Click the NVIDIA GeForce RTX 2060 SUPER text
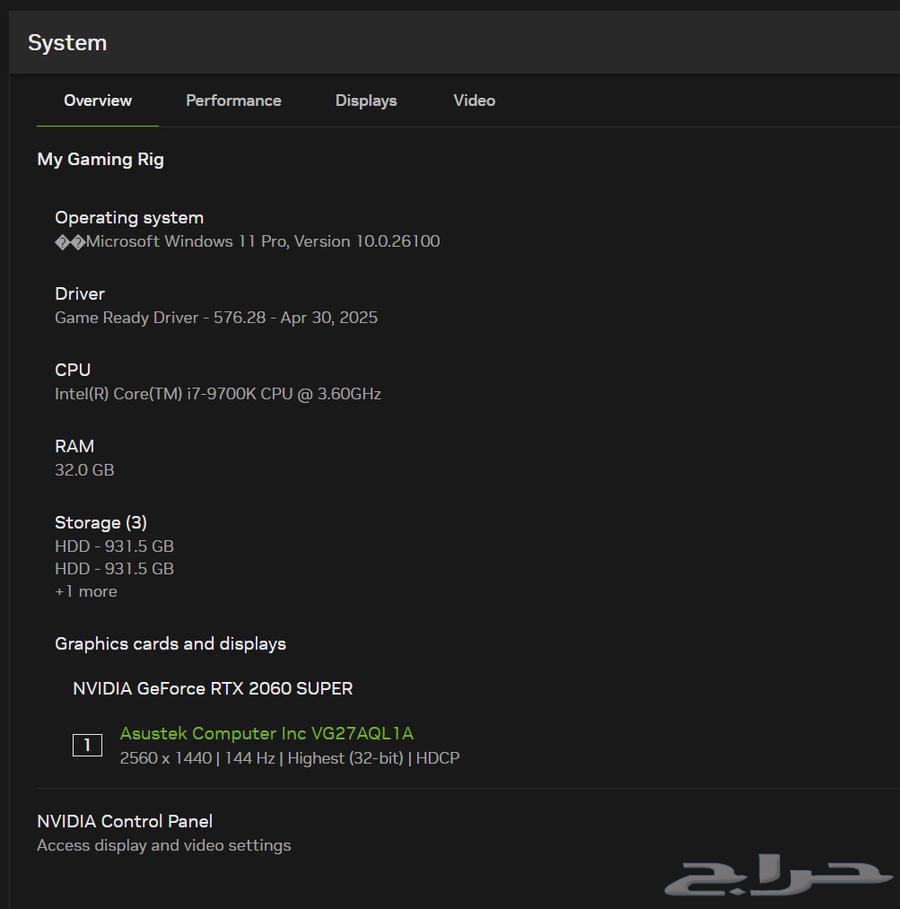 tap(213, 688)
